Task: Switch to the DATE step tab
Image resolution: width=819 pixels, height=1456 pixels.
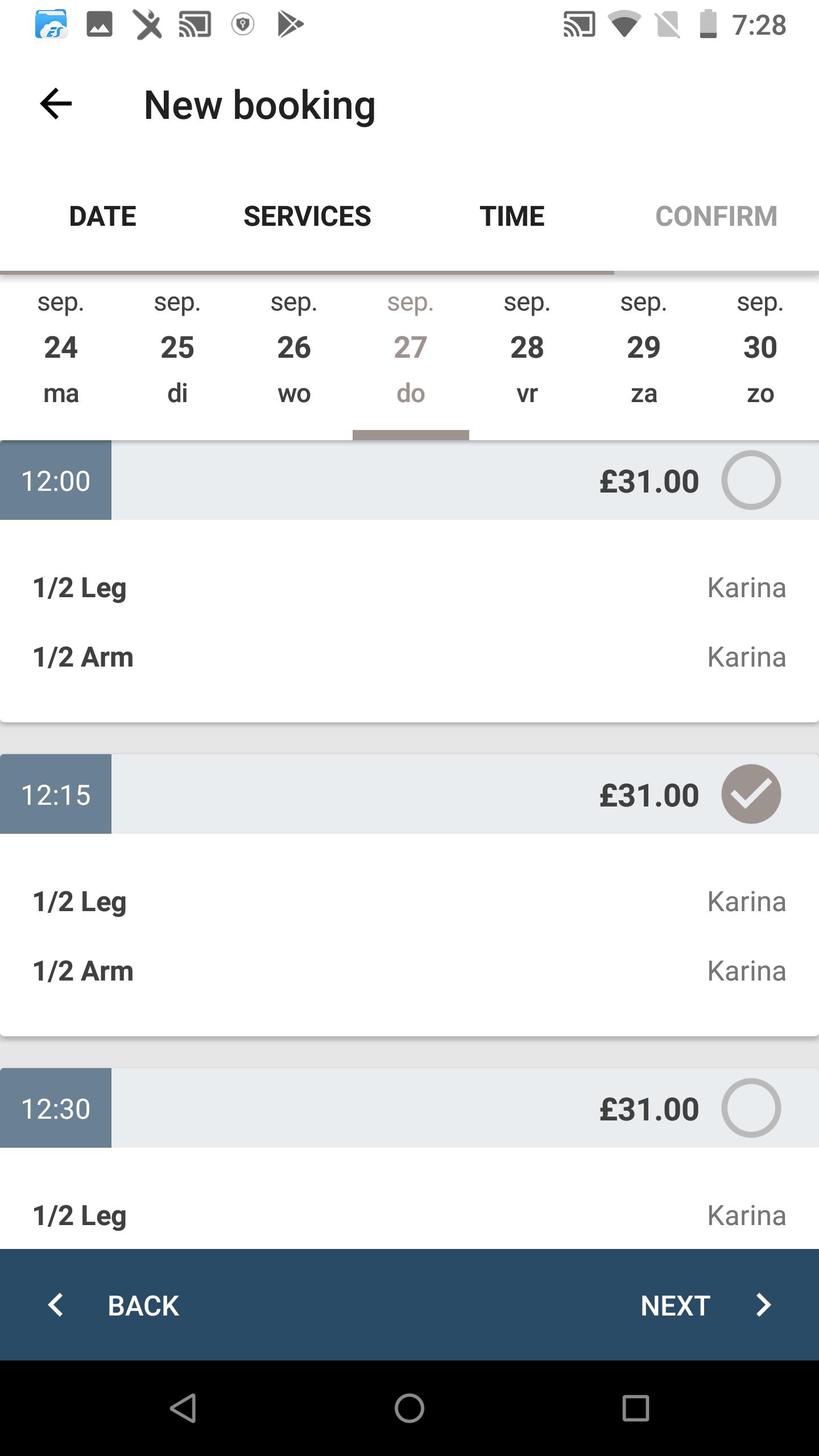Action: coord(102,216)
